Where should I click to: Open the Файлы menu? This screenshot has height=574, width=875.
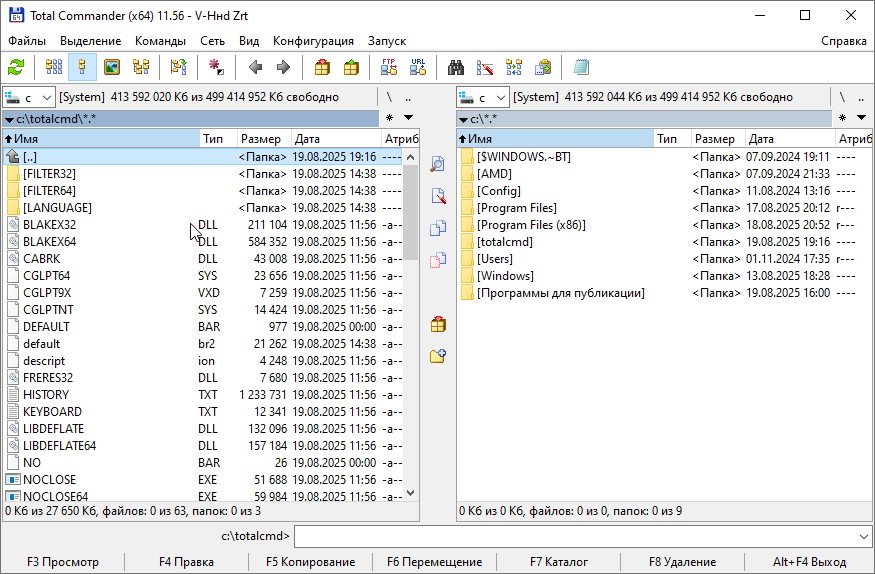pos(27,41)
